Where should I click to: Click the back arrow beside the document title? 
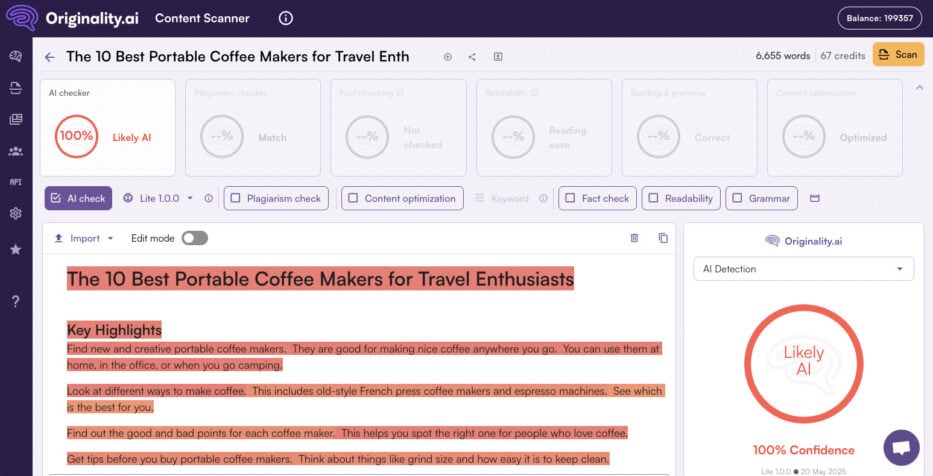click(x=49, y=57)
